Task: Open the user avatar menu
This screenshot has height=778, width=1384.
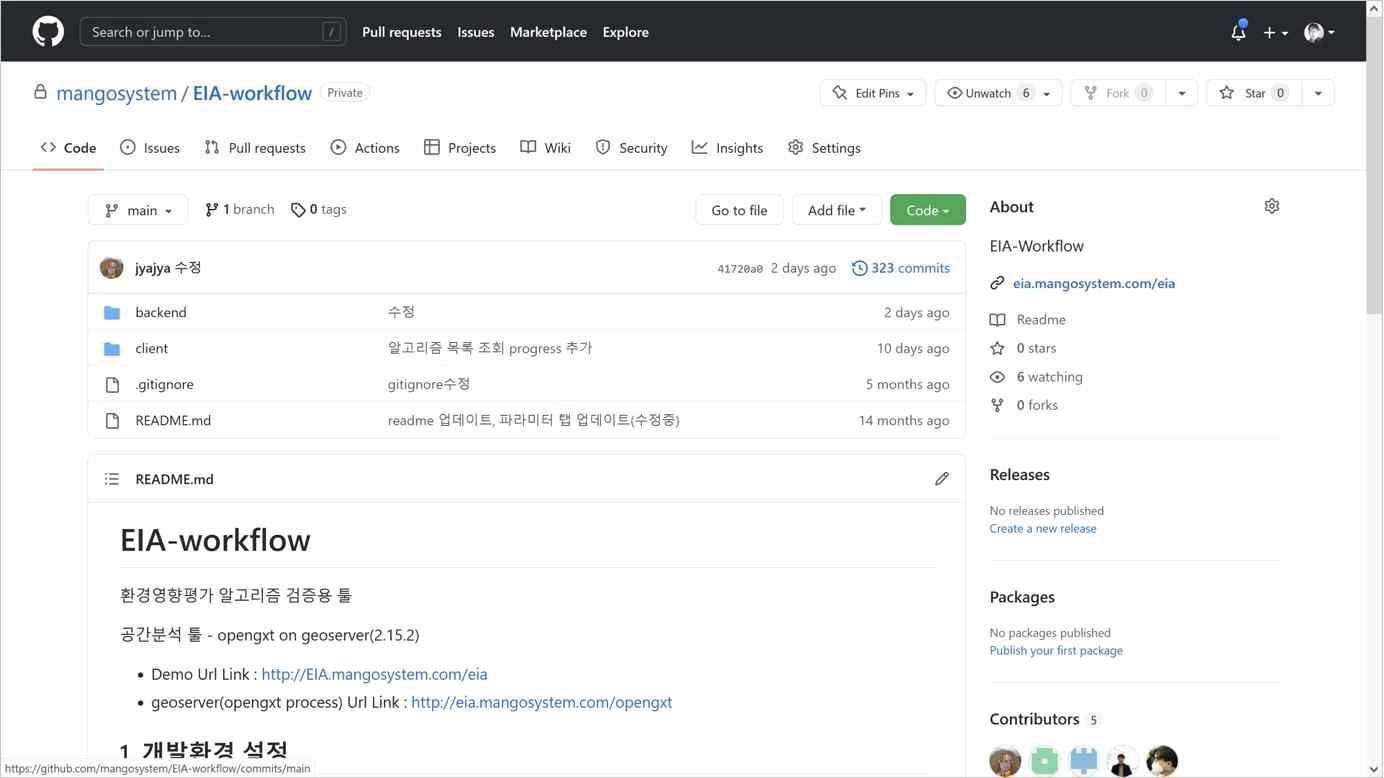Action: [1319, 32]
